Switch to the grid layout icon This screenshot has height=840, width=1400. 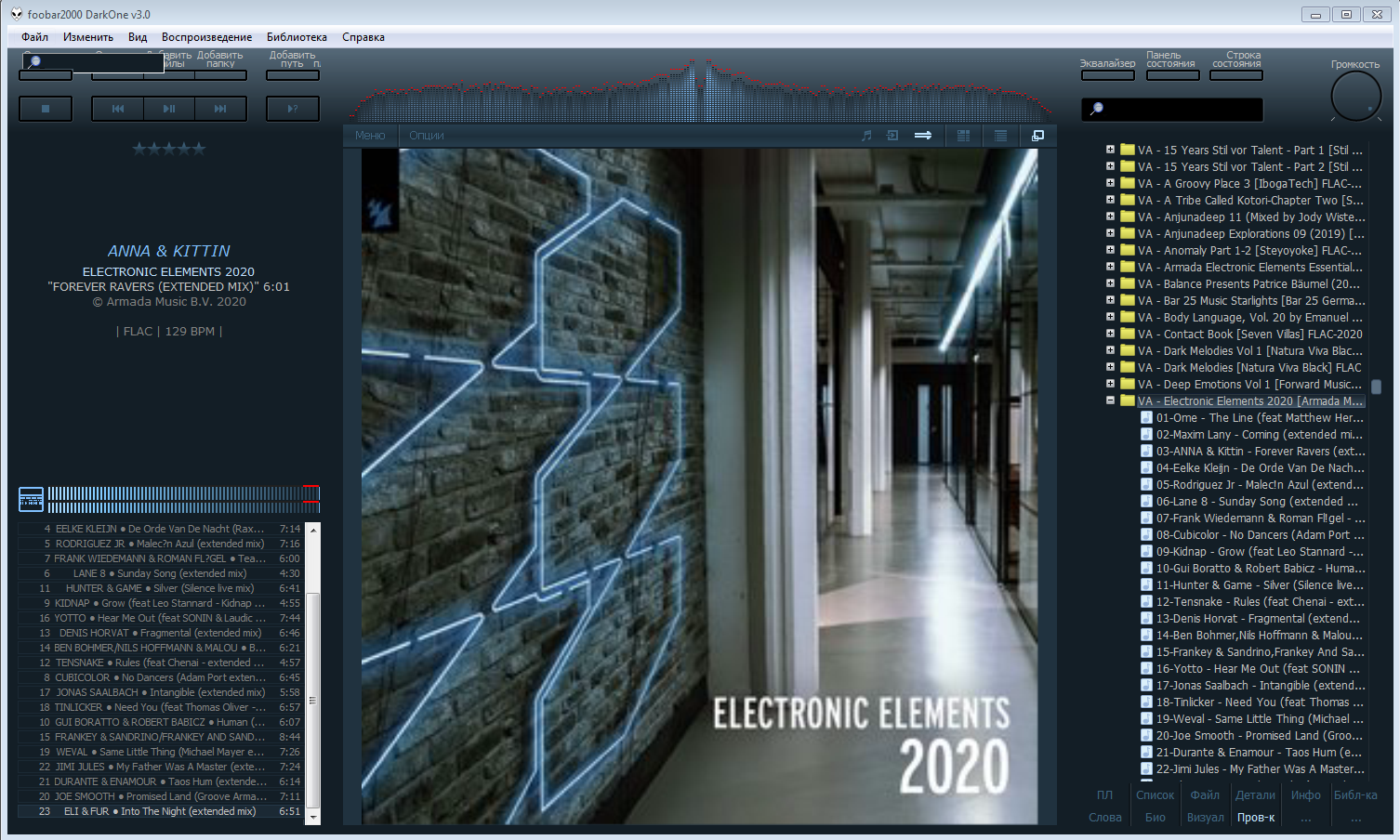pyautogui.click(x=963, y=136)
